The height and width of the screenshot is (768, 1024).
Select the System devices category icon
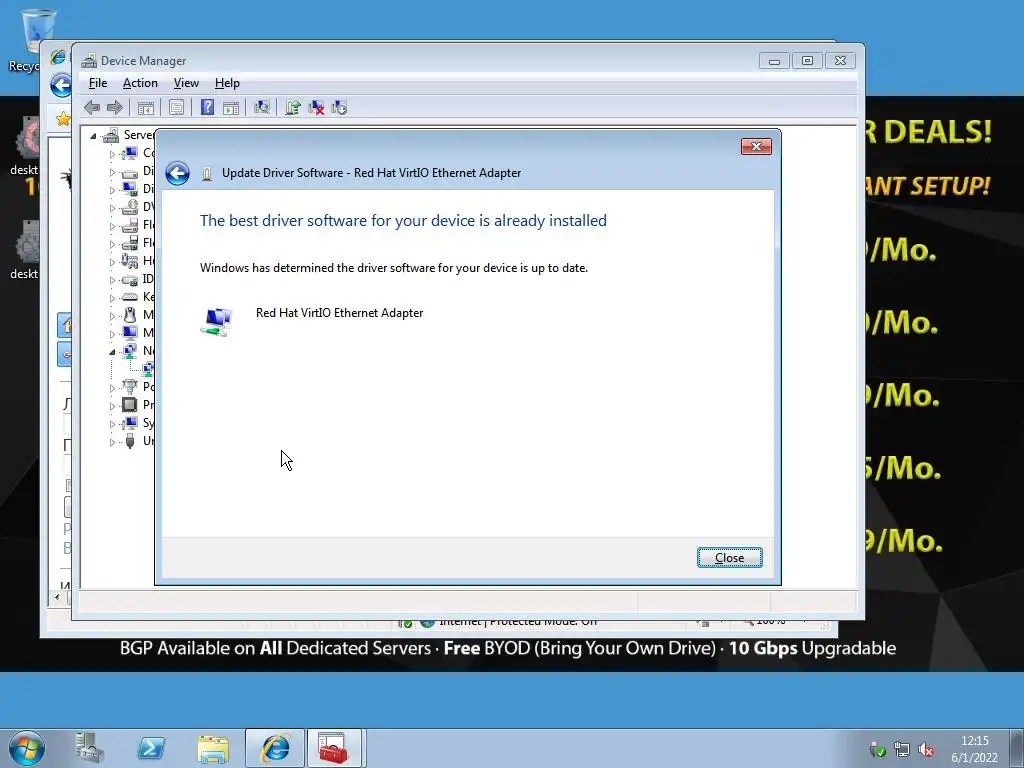coord(130,423)
